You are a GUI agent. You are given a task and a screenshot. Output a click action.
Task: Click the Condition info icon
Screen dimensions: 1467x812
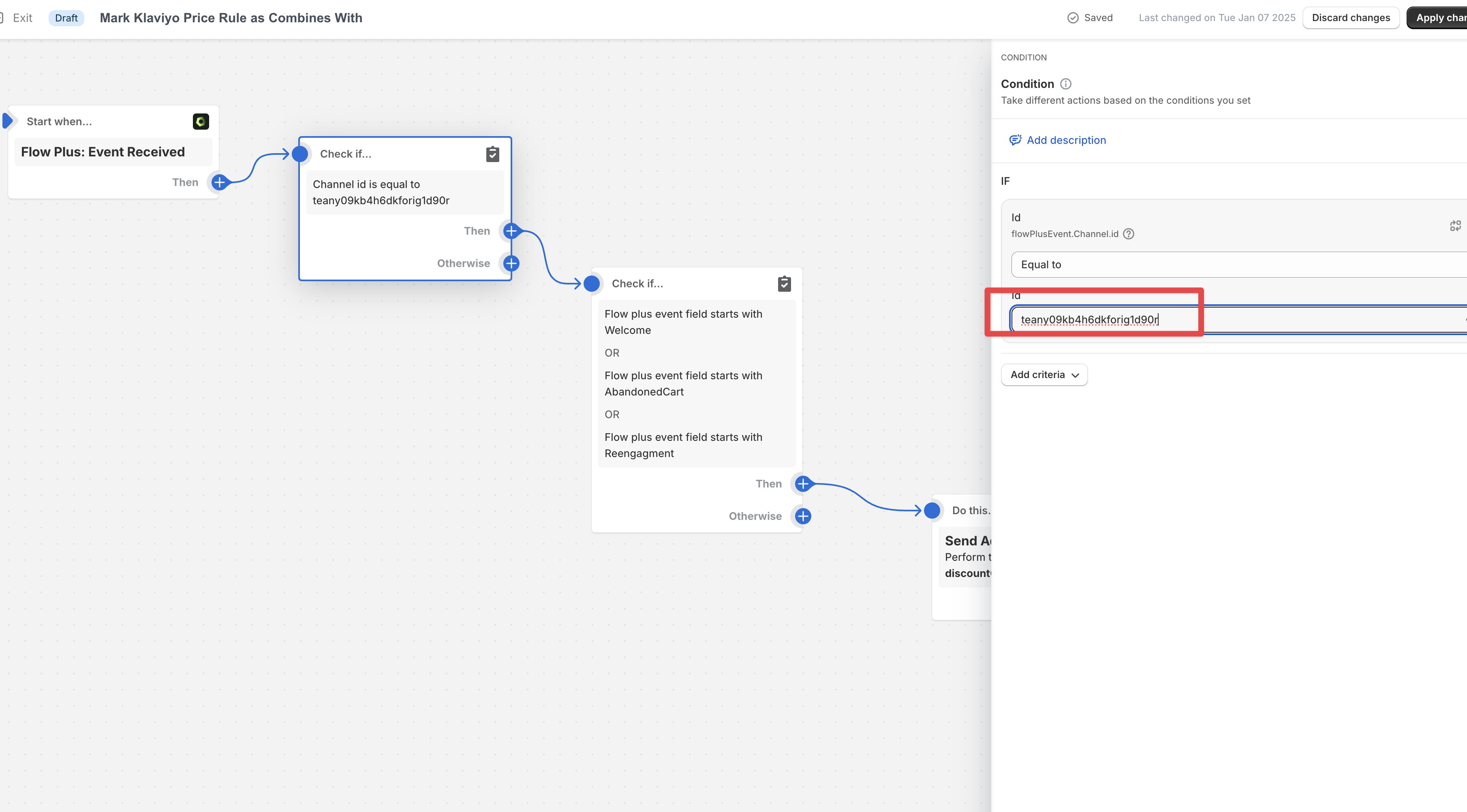pos(1065,84)
